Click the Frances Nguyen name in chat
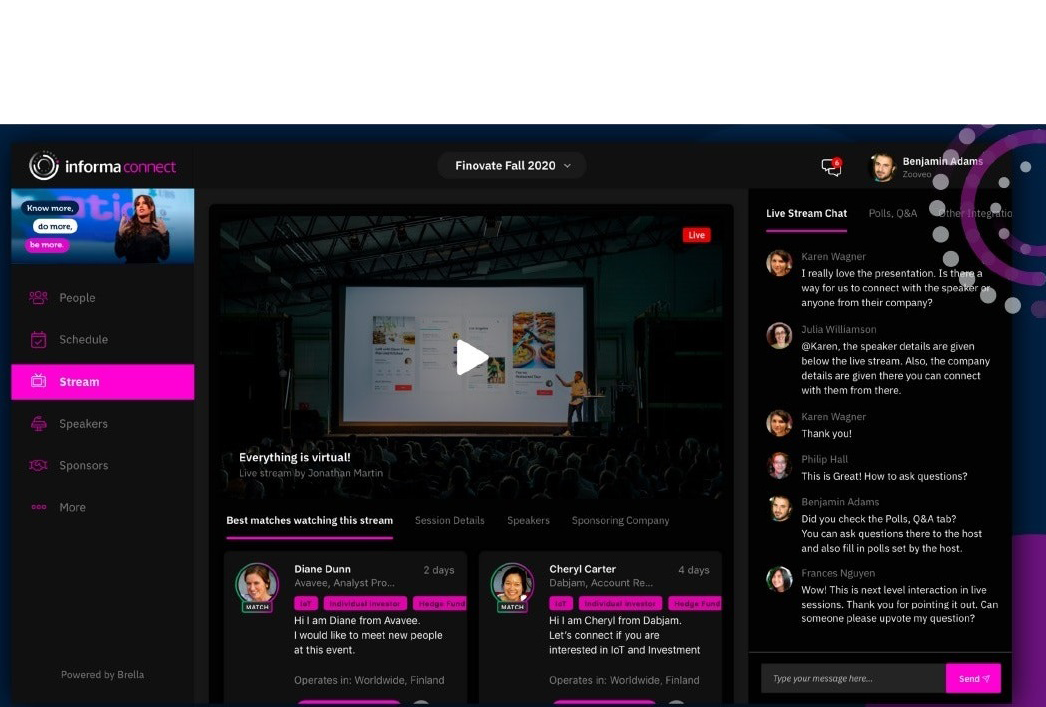The width and height of the screenshot is (1046, 707). pyautogui.click(x=838, y=574)
